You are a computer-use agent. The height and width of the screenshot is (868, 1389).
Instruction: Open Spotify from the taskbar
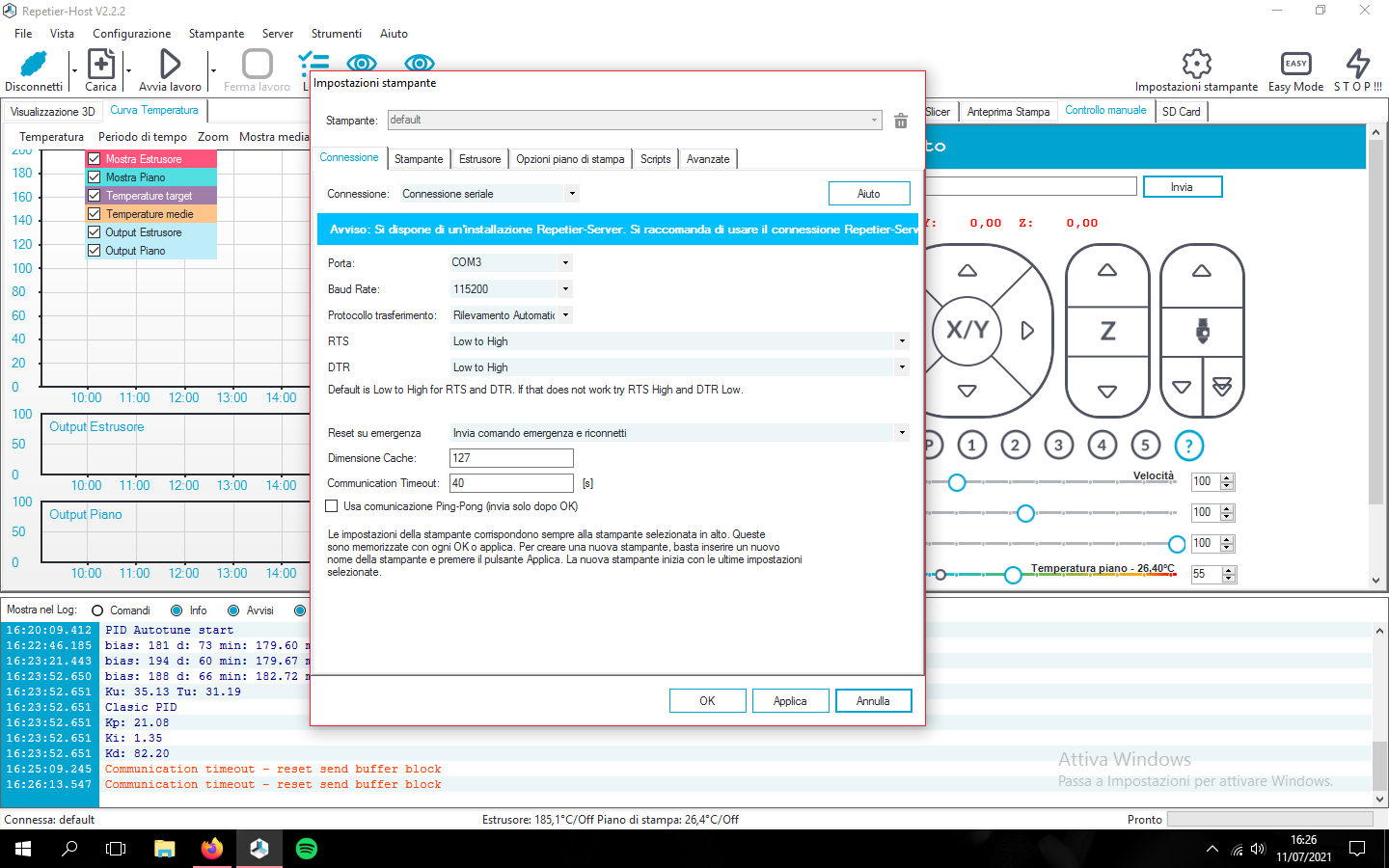[307, 849]
